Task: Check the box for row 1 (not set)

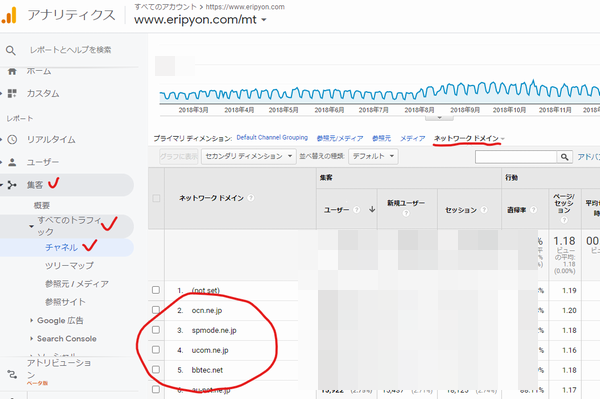Action: 156,290
